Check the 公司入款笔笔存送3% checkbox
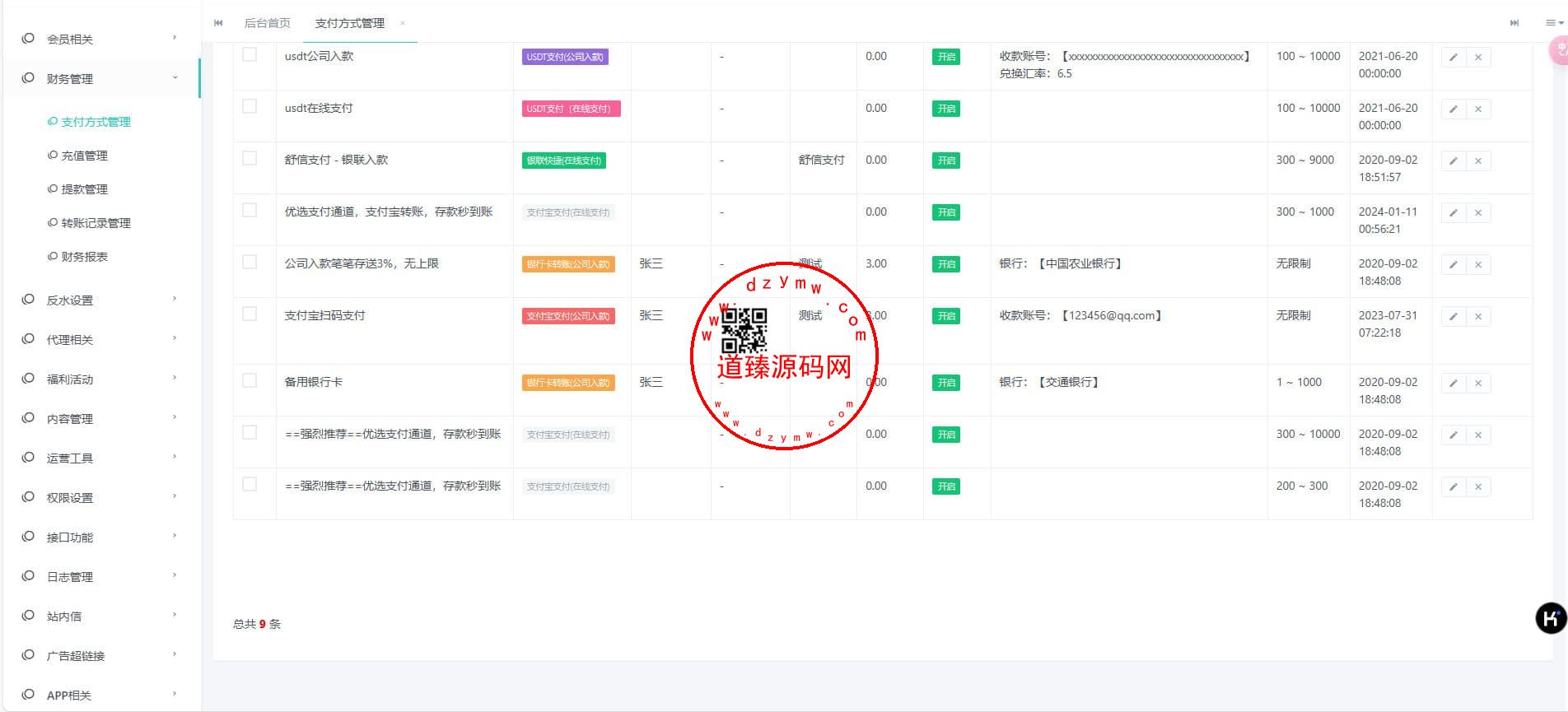This screenshot has height=712, width=1568. point(250,262)
